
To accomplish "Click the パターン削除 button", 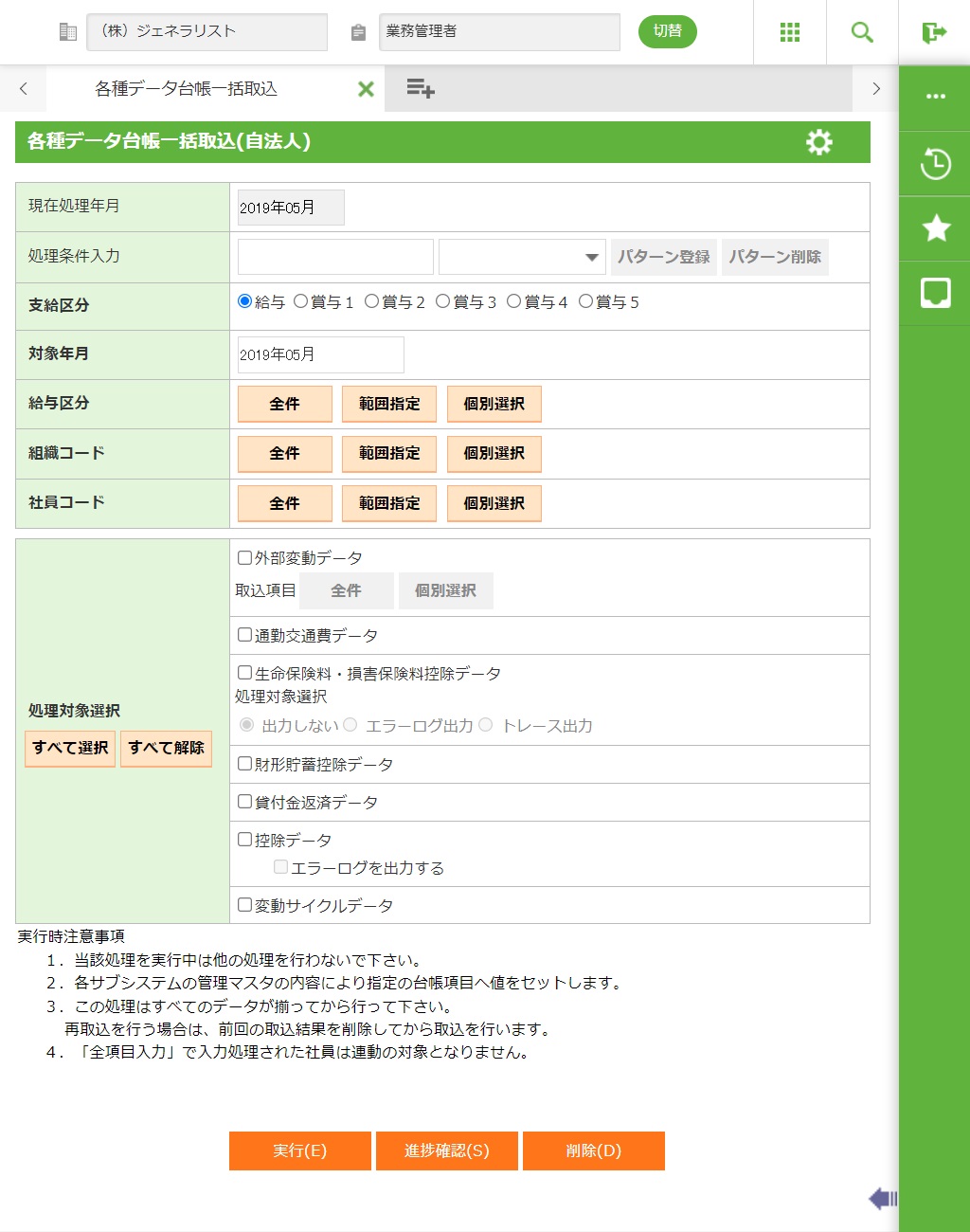I will [x=775, y=257].
